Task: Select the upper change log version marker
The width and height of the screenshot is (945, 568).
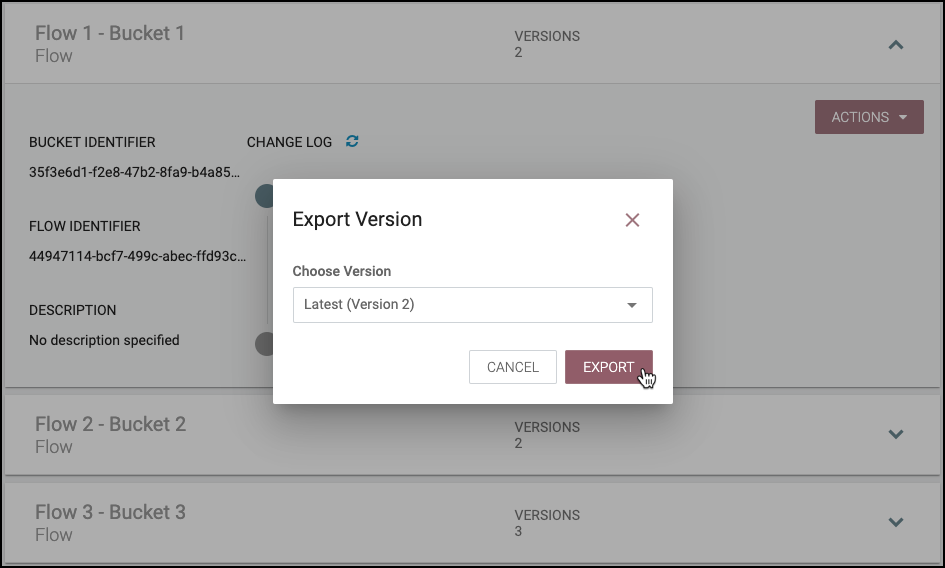Action: point(265,195)
